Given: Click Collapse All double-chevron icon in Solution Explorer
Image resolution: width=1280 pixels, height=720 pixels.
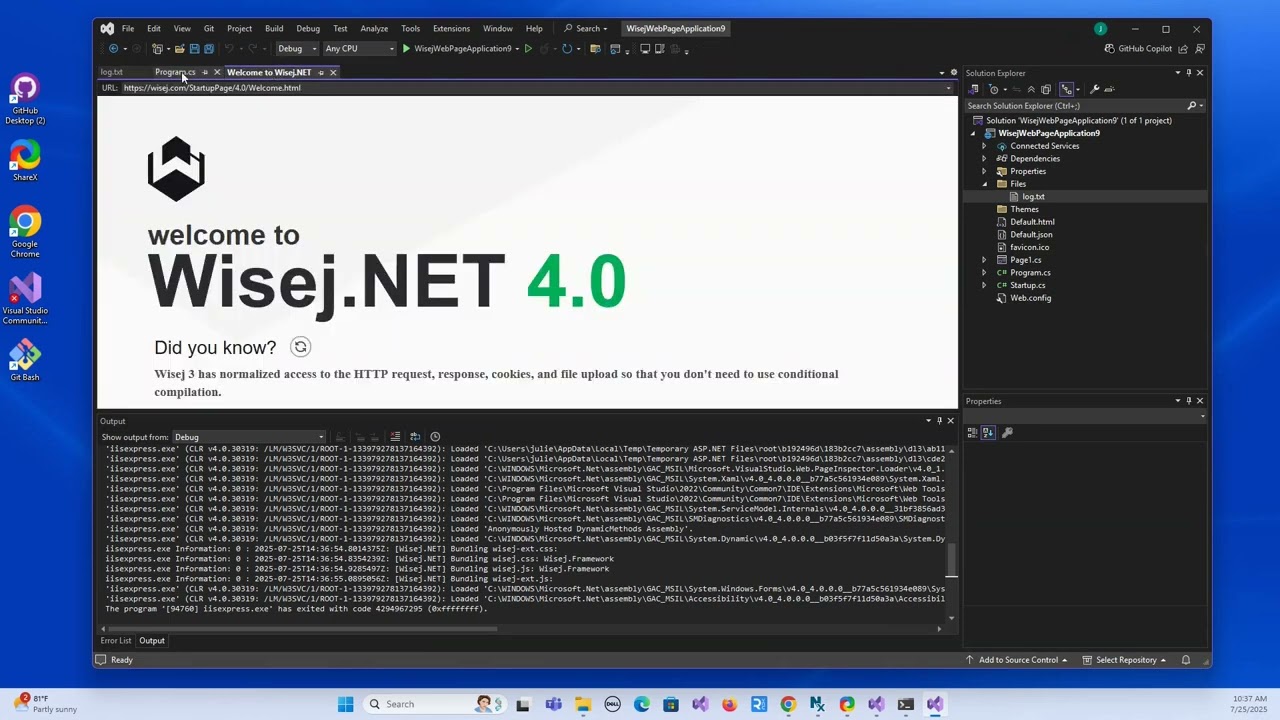Looking at the screenshot, I should [1031, 89].
